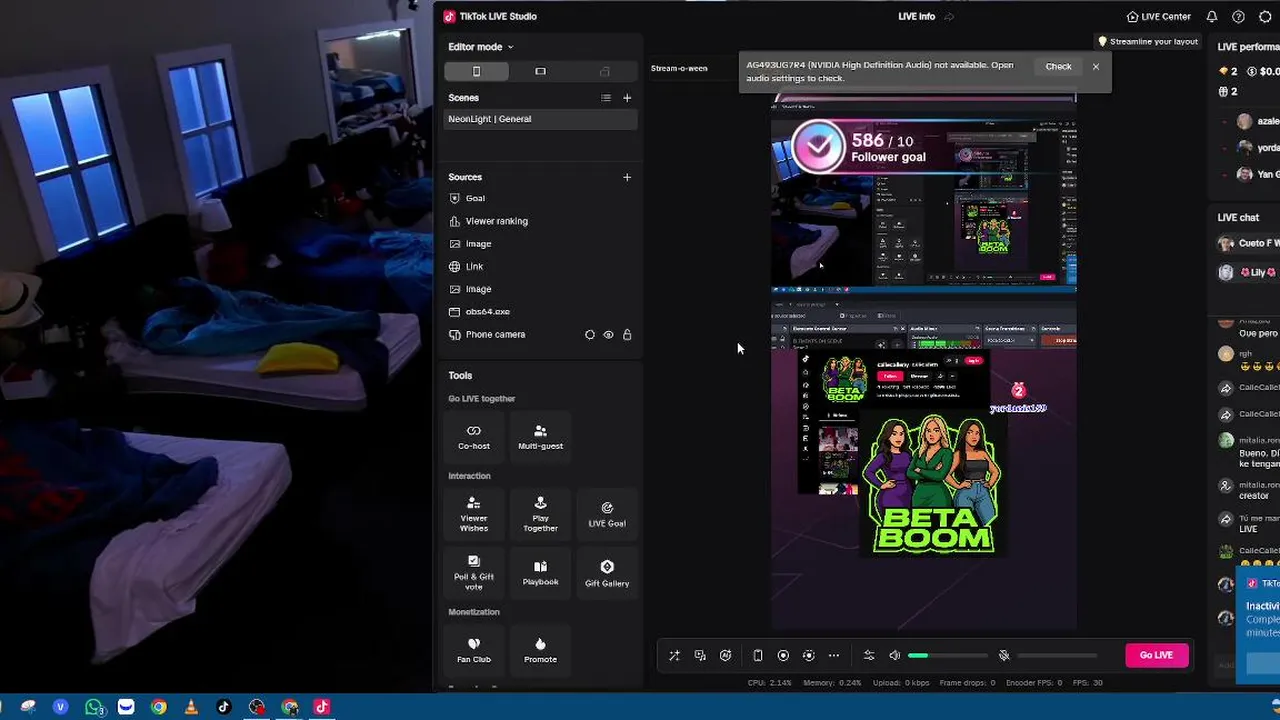This screenshot has width=1280, height=720.
Task: Open the effects magic wand tool
Action: [674, 656]
